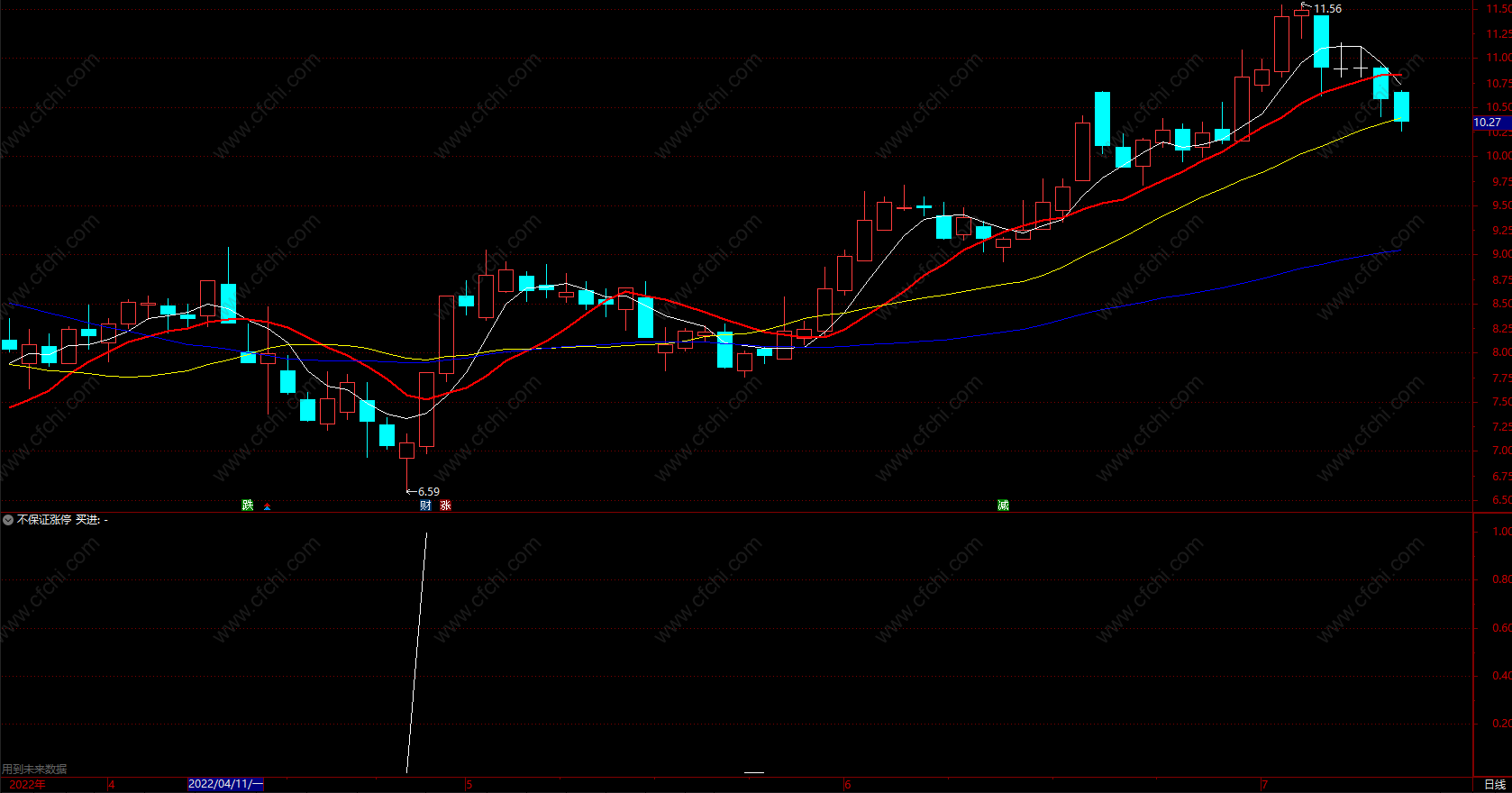
Task: Click the 11.56 high price label
Action: coord(1327,9)
